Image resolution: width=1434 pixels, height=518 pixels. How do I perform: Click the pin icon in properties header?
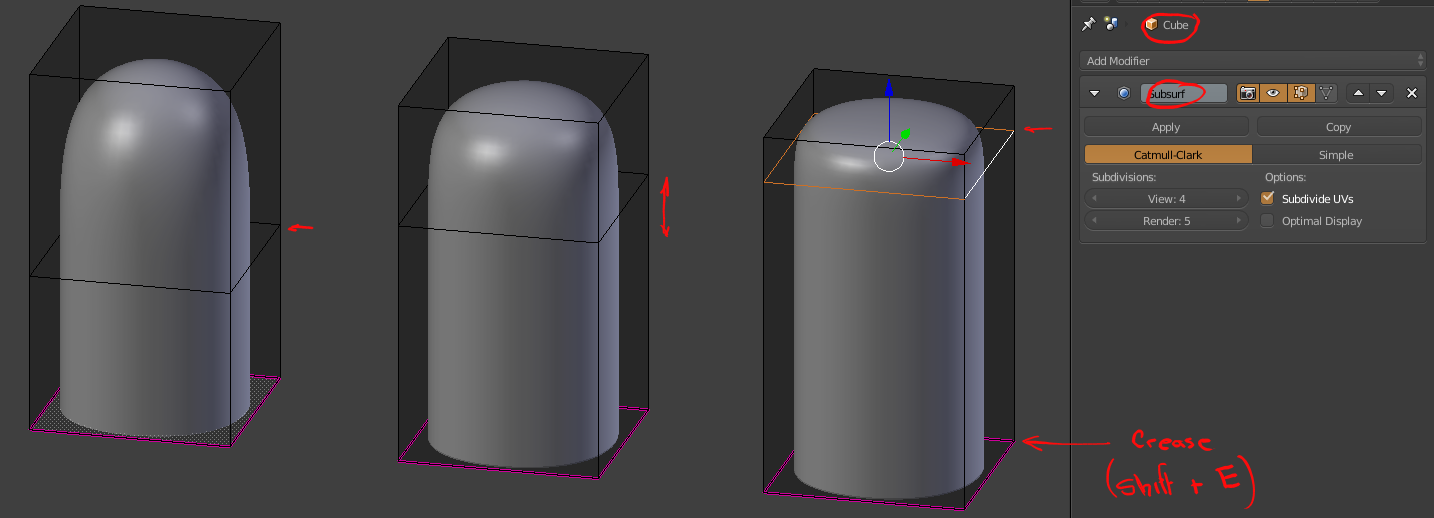tap(1089, 24)
